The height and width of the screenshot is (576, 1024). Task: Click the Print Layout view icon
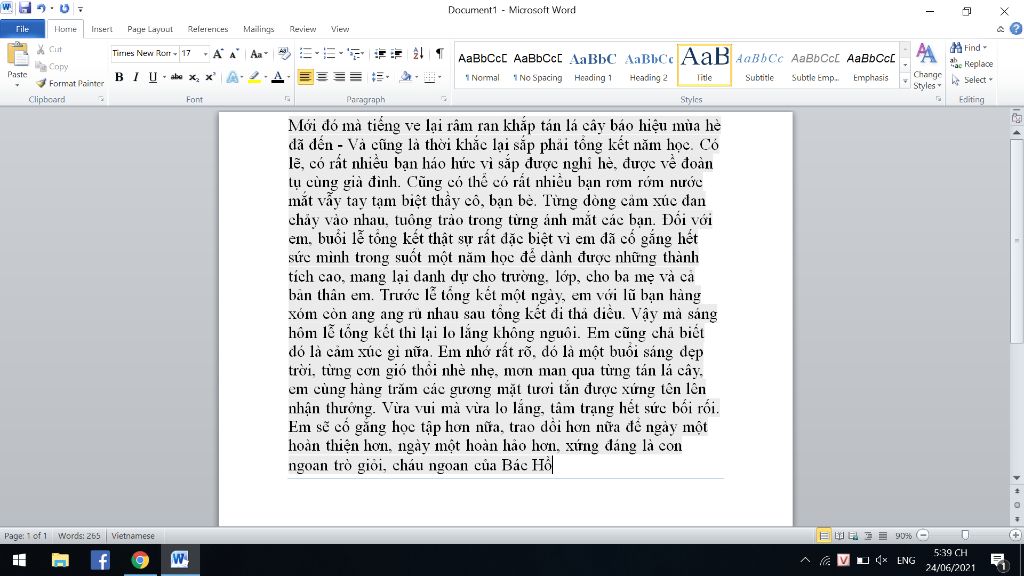pos(824,536)
